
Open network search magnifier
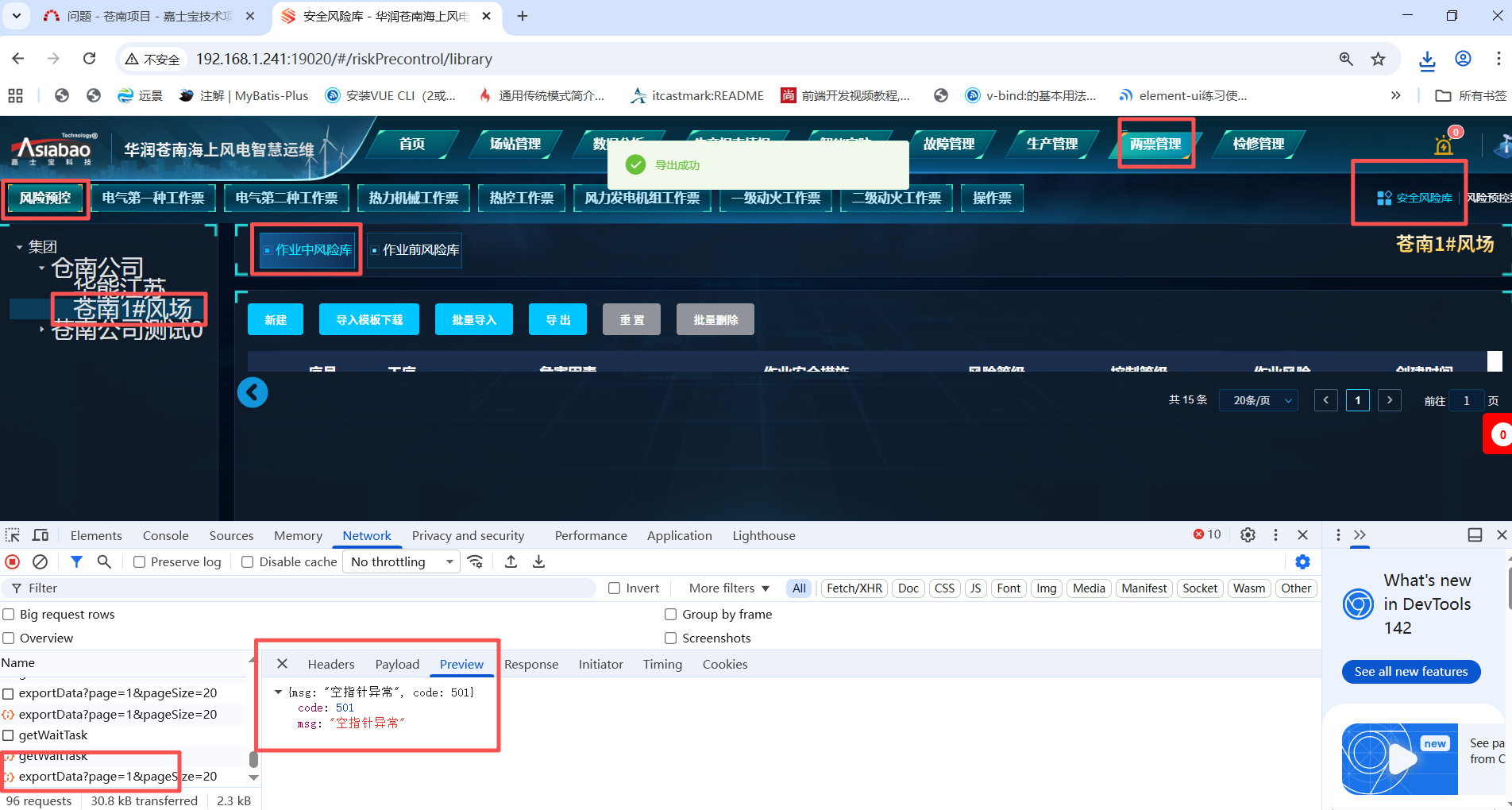[104, 561]
